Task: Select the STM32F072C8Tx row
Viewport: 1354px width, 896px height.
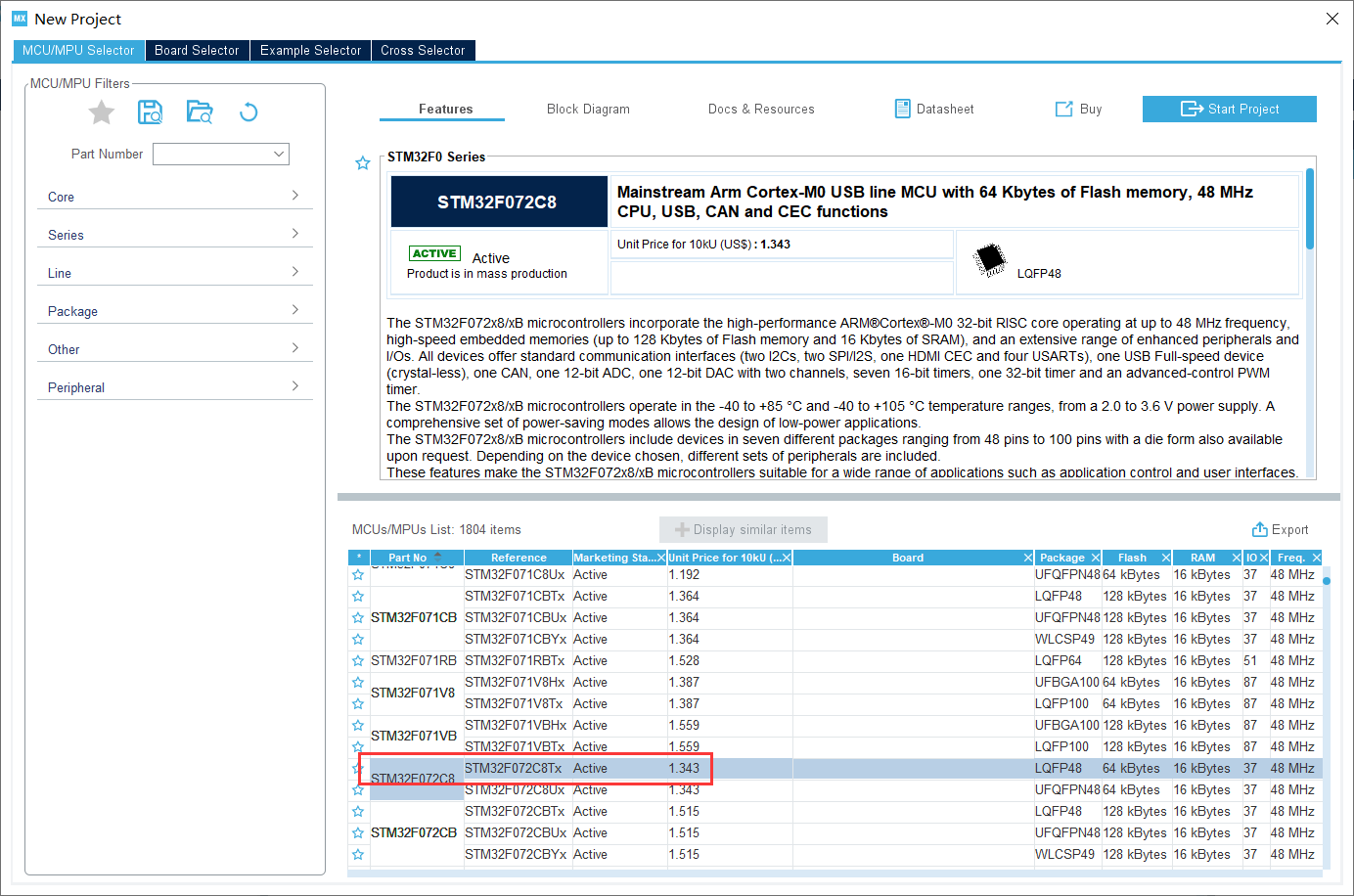Action: coord(835,769)
